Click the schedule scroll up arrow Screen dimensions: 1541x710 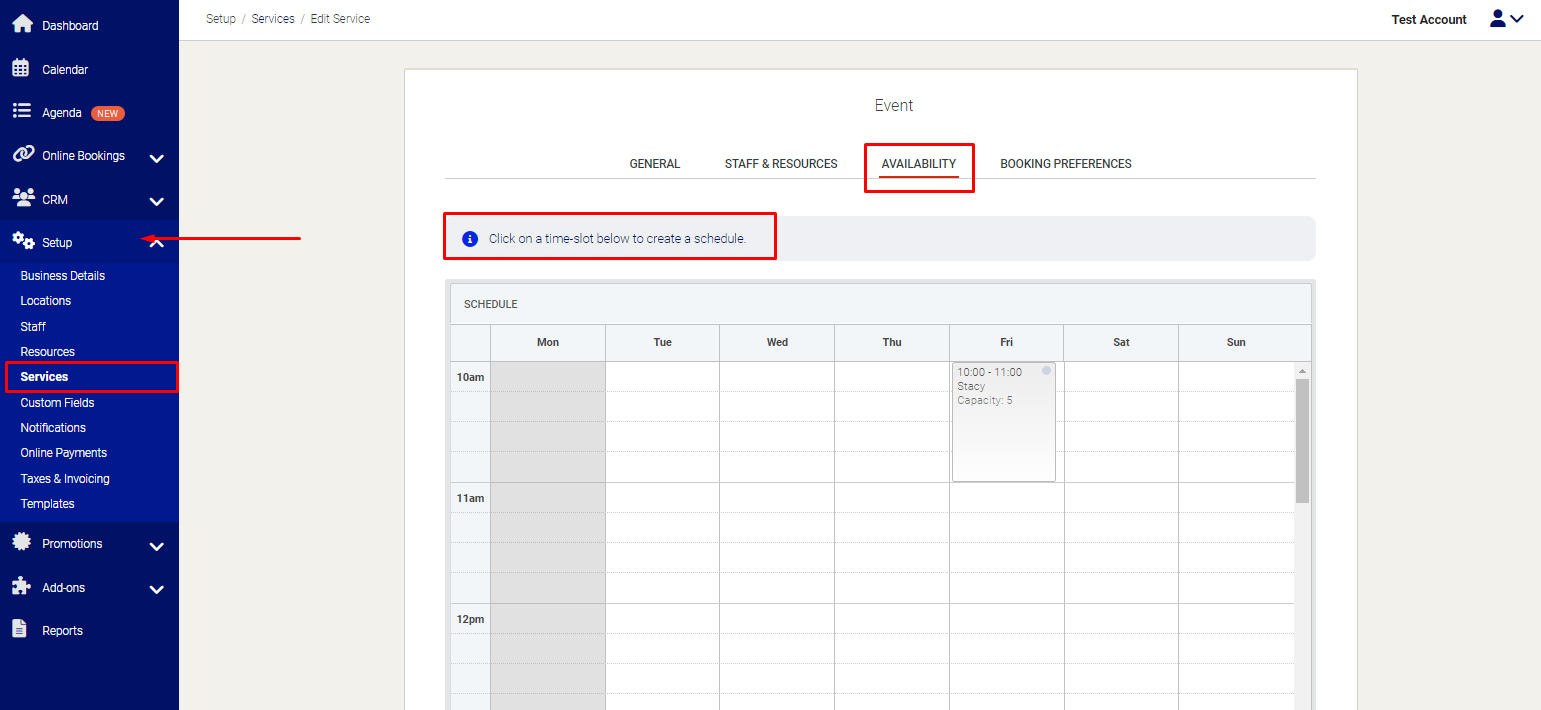[x=1302, y=371]
